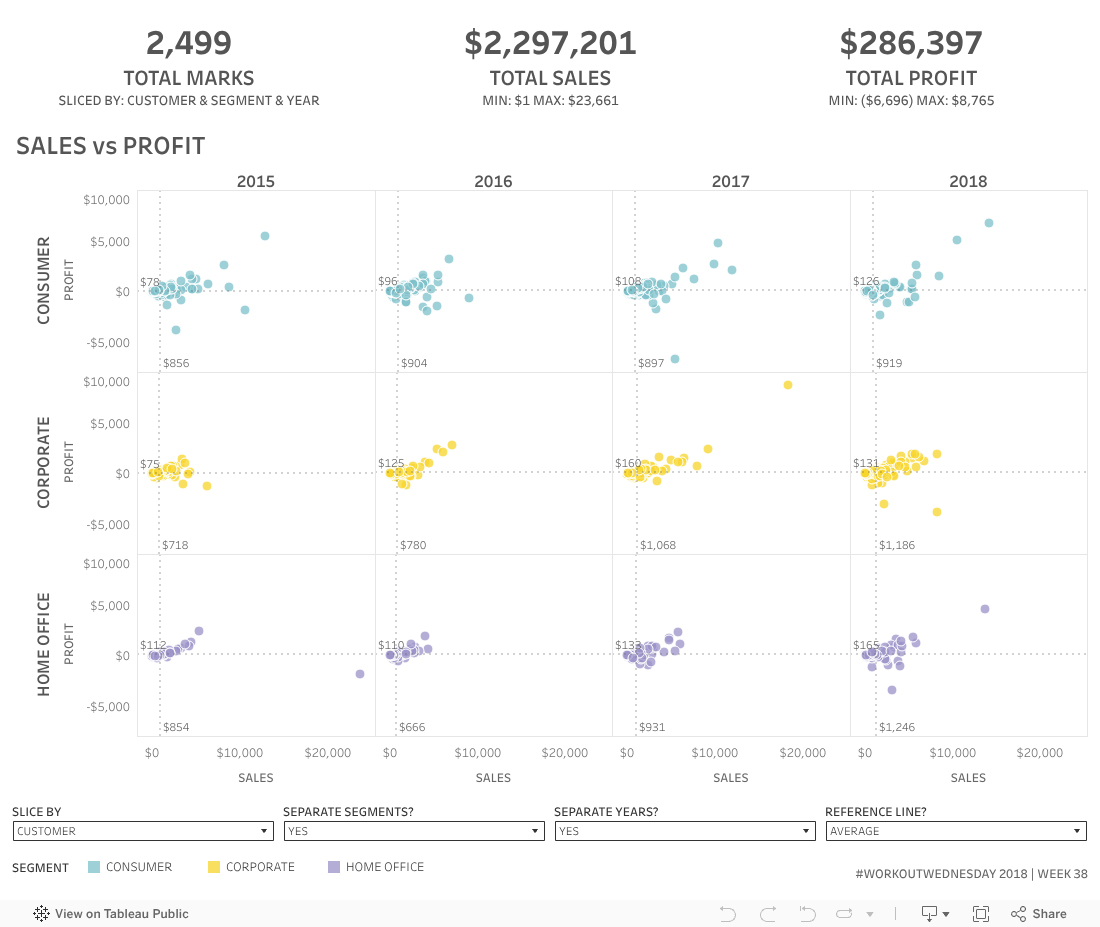The image size is (1100, 927).
Task: Open the Download menu icon
Action: [934, 913]
